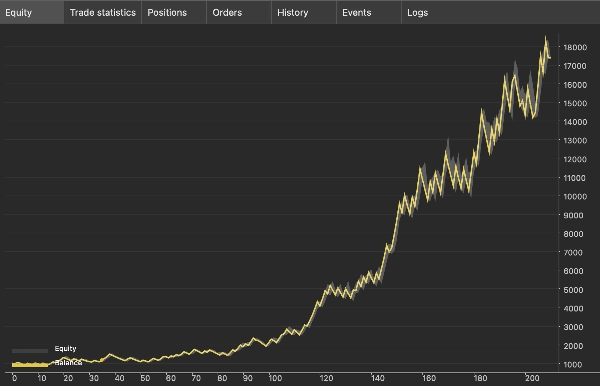600x386 pixels.
Task: Click the Equity legend label
Action: (65, 349)
